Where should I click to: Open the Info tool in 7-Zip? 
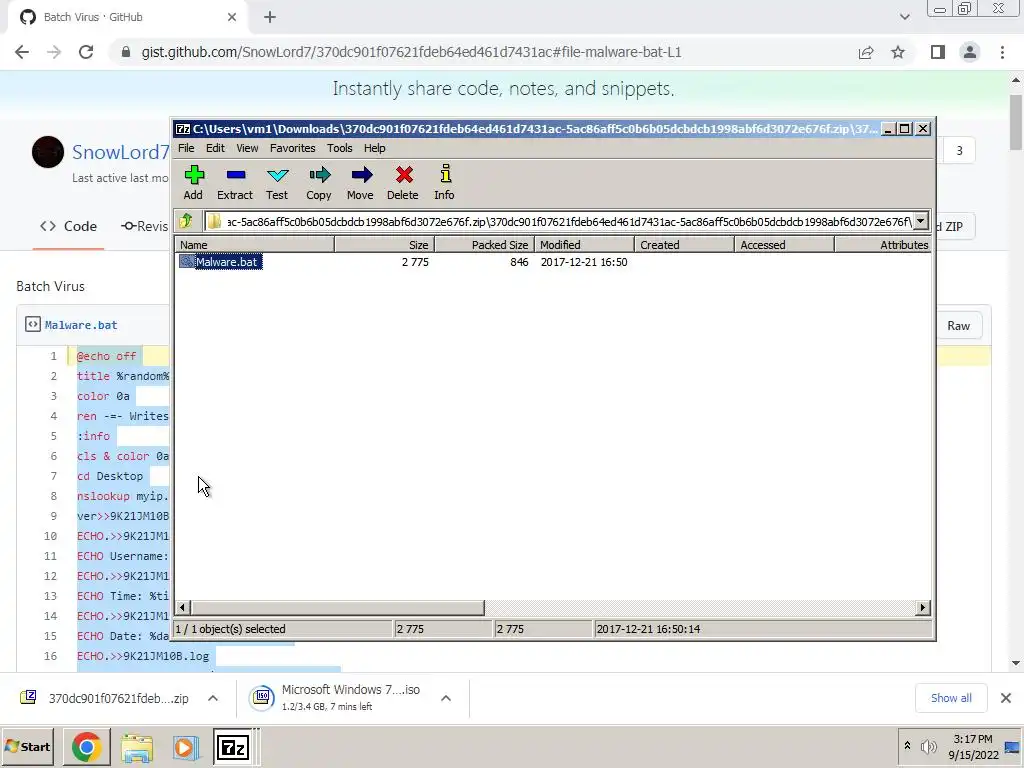[445, 182]
